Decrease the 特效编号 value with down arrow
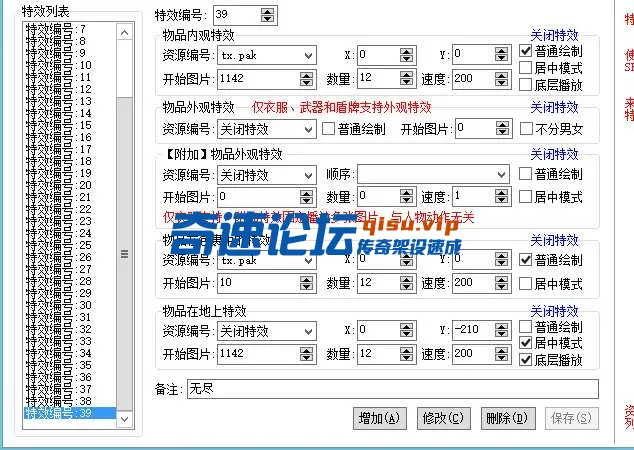 point(267,19)
